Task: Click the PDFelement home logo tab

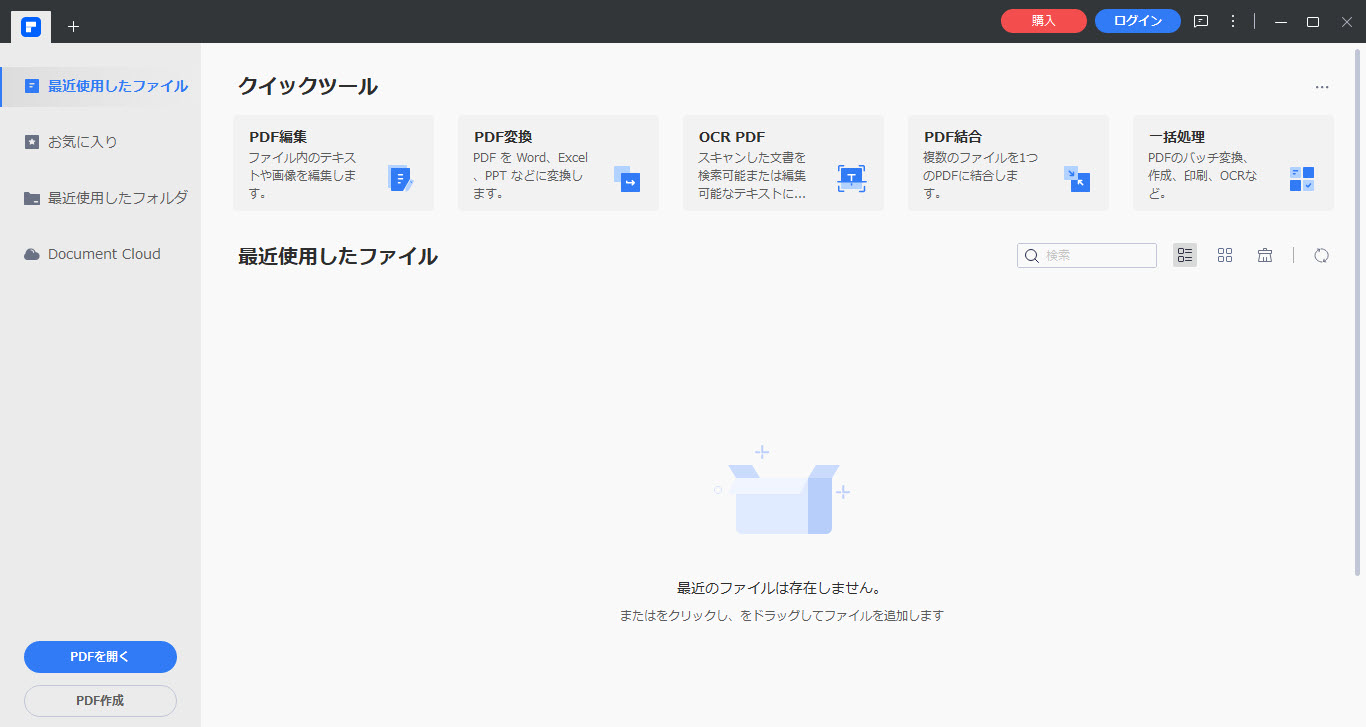Action: pos(31,25)
